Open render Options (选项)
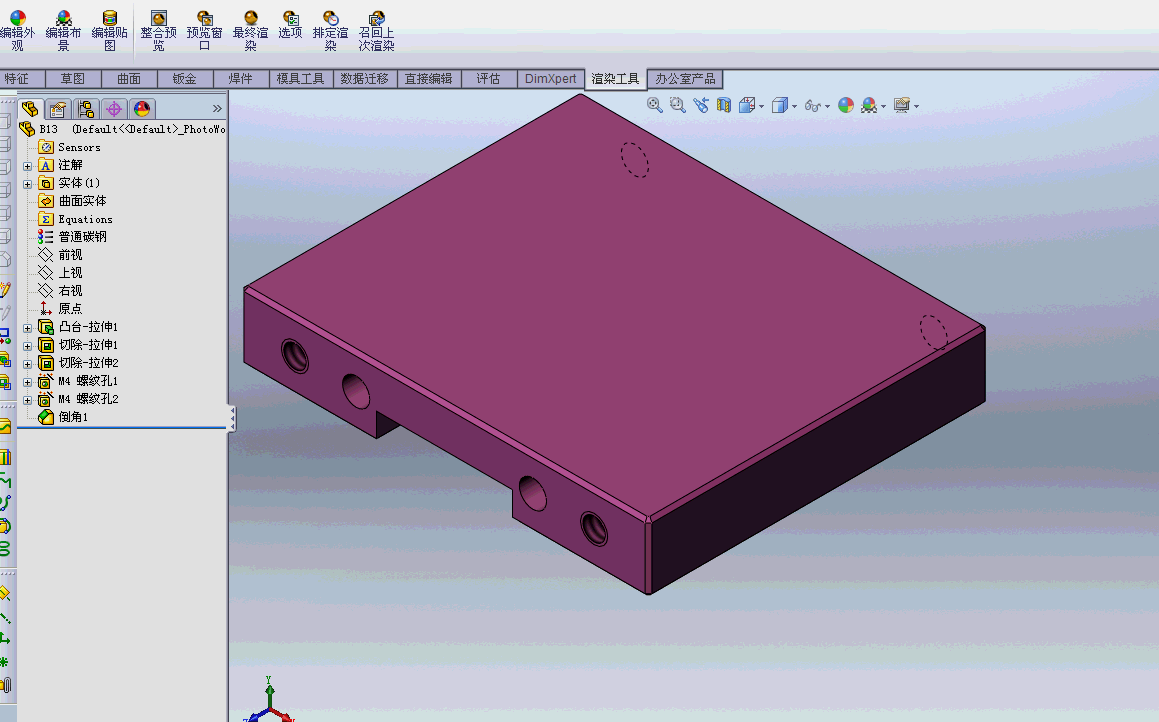The height and width of the screenshot is (722, 1159). point(290,24)
